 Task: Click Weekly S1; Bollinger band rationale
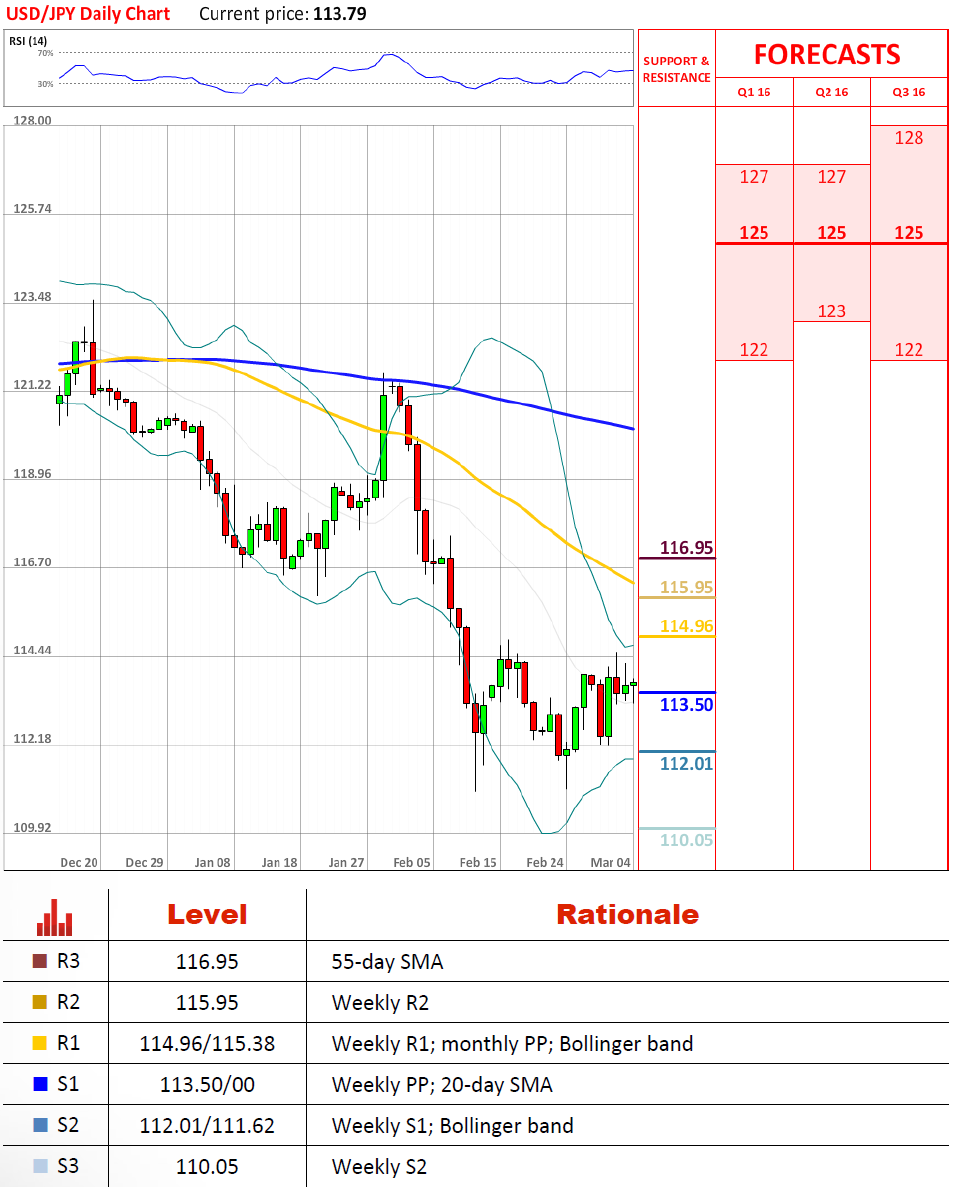point(453,1126)
